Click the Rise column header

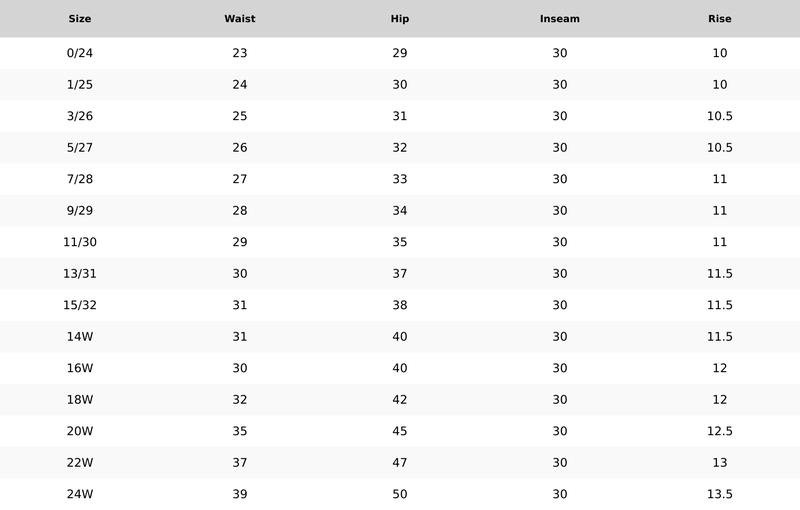coord(719,19)
